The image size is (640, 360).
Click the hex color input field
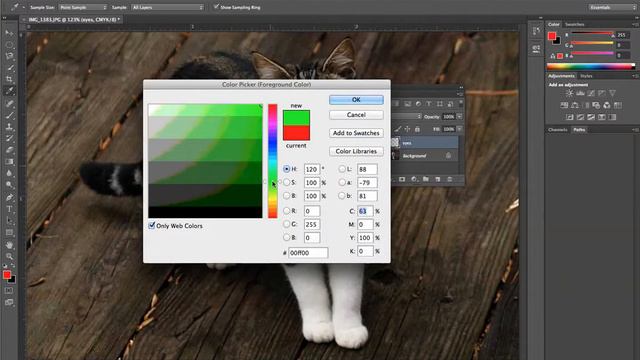(308, 253)
